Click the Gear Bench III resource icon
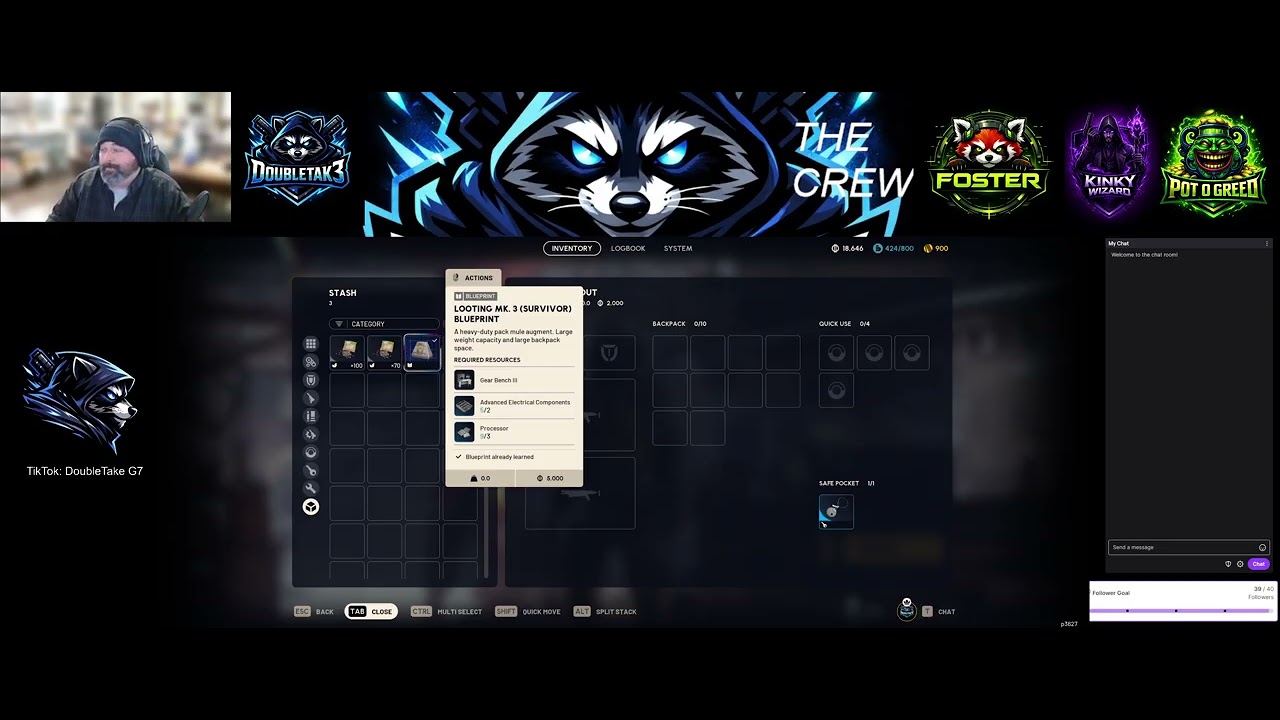The height and width of the screenshot is (720, 1280). click(x=464, y=380)
